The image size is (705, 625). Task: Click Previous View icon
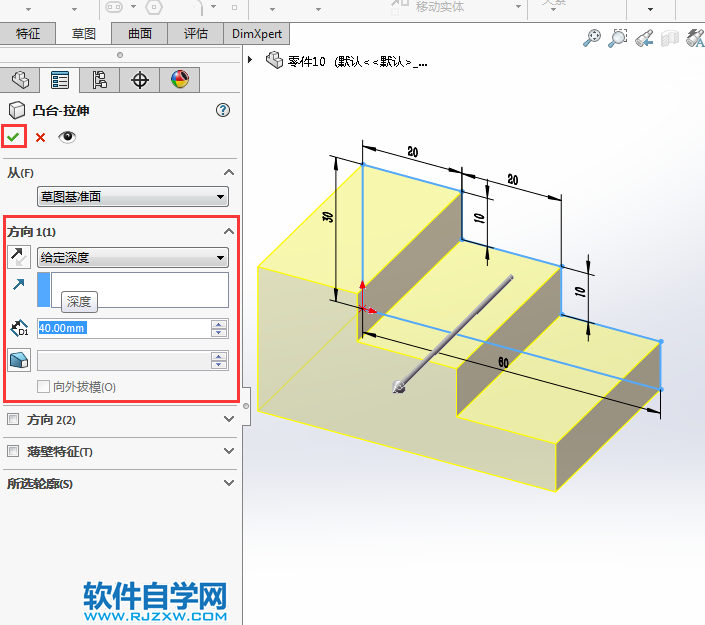point(644,38)
